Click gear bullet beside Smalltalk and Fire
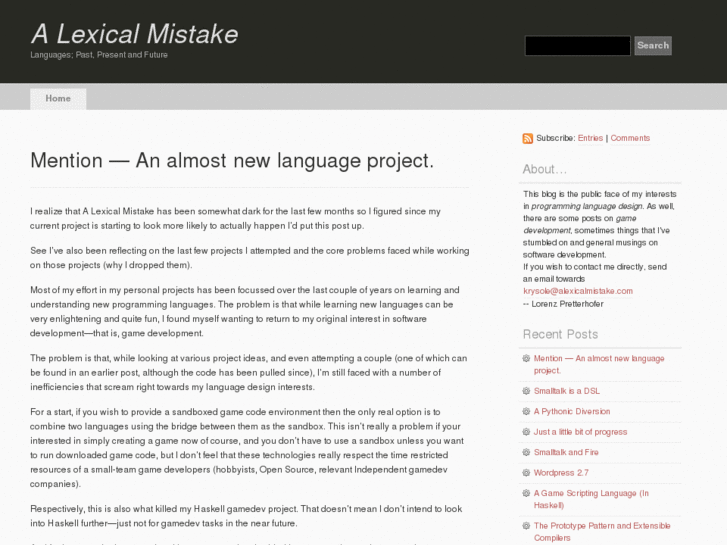This screenshot has width=727, height=545. pos(526,452)
